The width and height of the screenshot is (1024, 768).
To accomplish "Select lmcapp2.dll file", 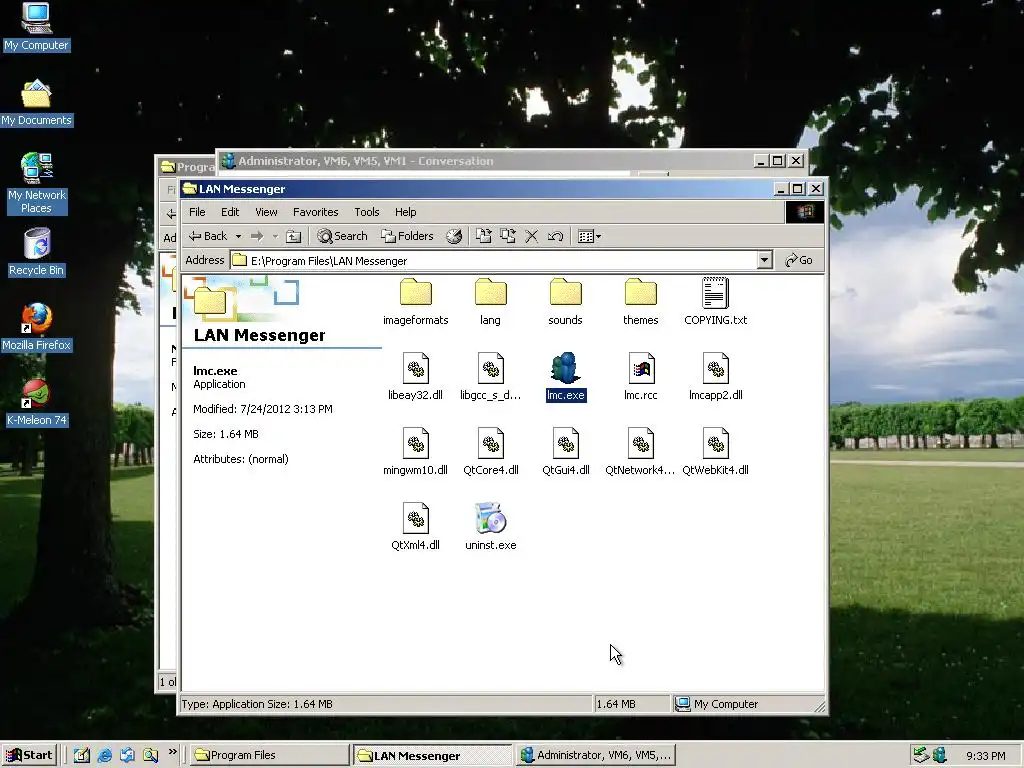I will (716, 377).
